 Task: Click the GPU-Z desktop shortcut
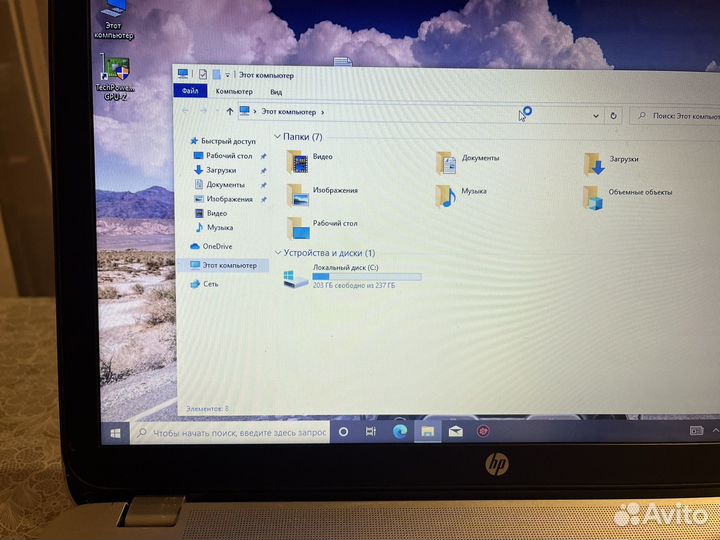[115, 78]
